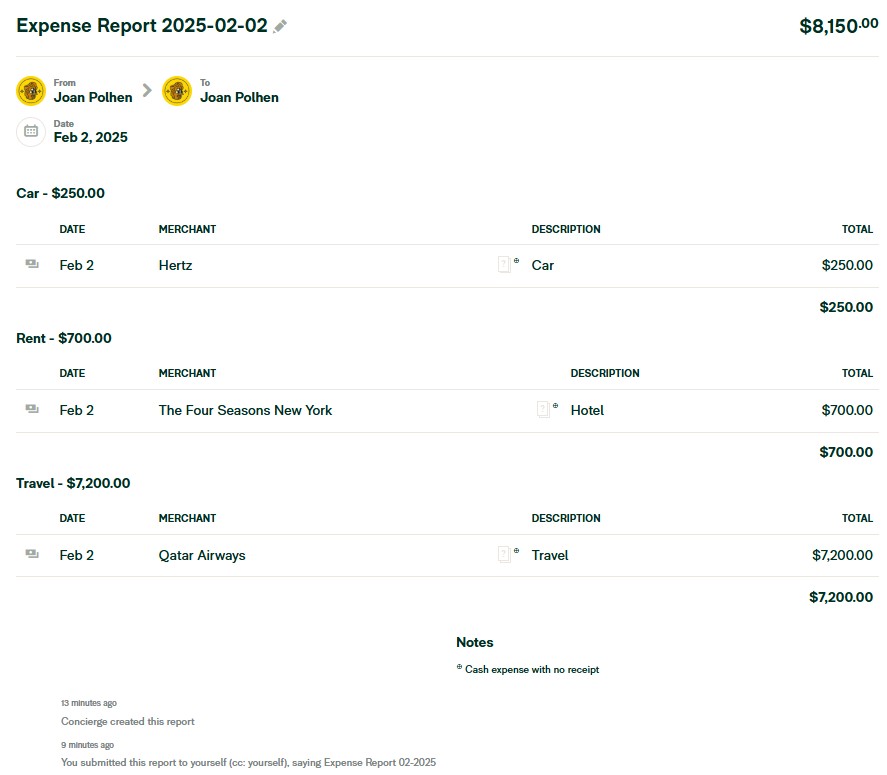Click the $8,150.00 report total

coord(838,27)
